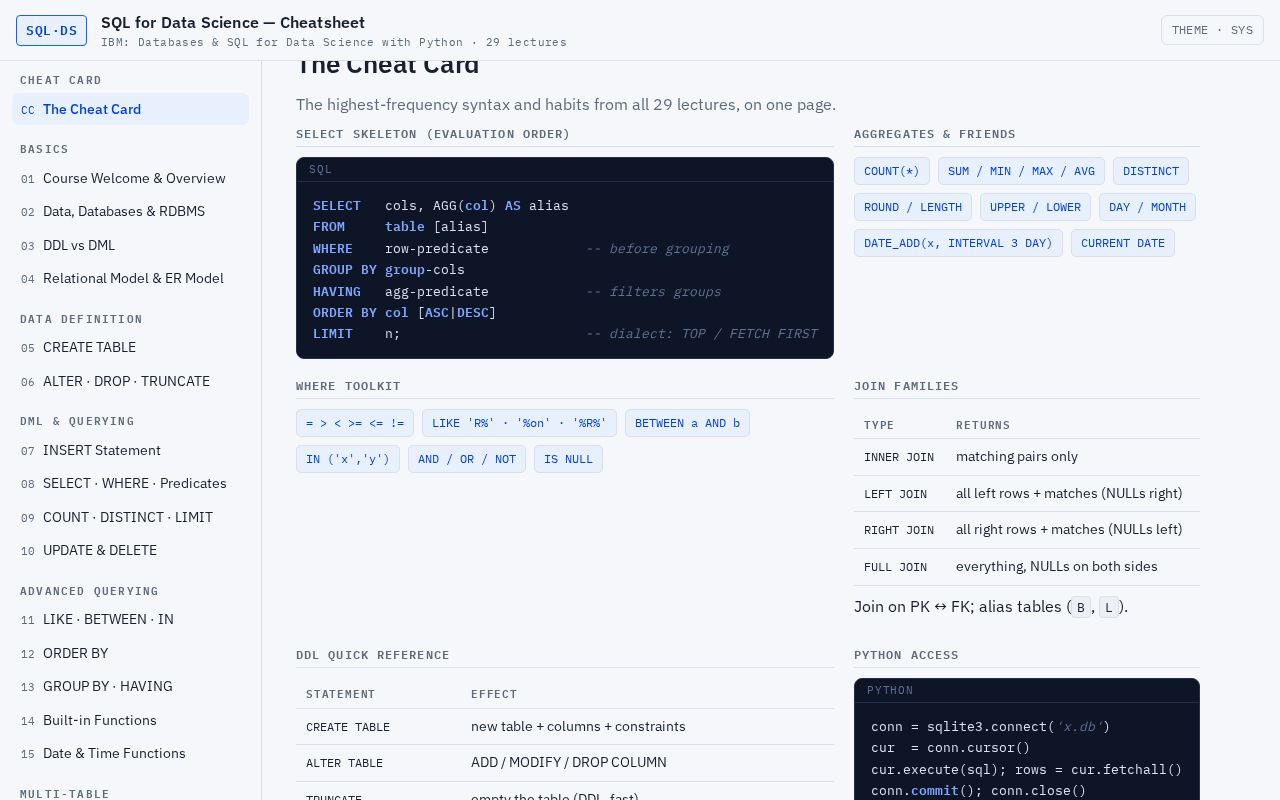Select the DAY / MONTH chip
Image resolution: width=1280 pixels, height=800 pixels.
(x=1147, y=207)
